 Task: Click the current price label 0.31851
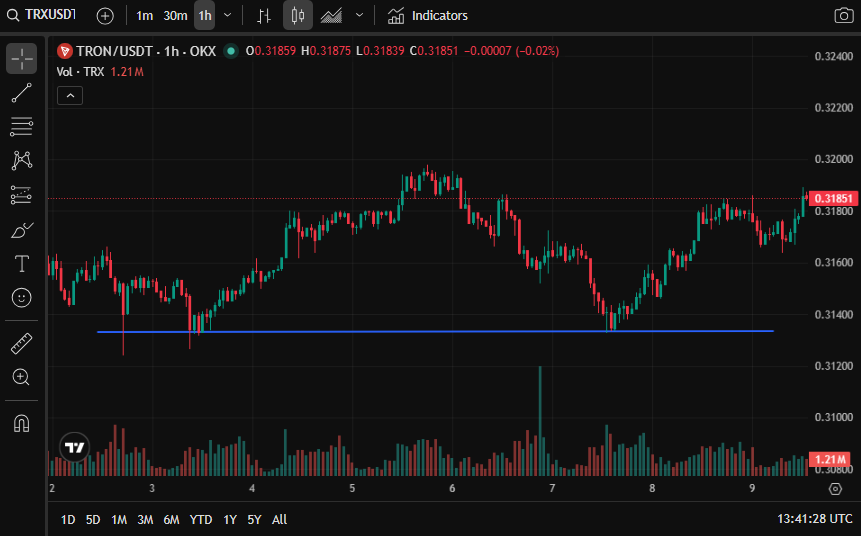tap(832, 198)
